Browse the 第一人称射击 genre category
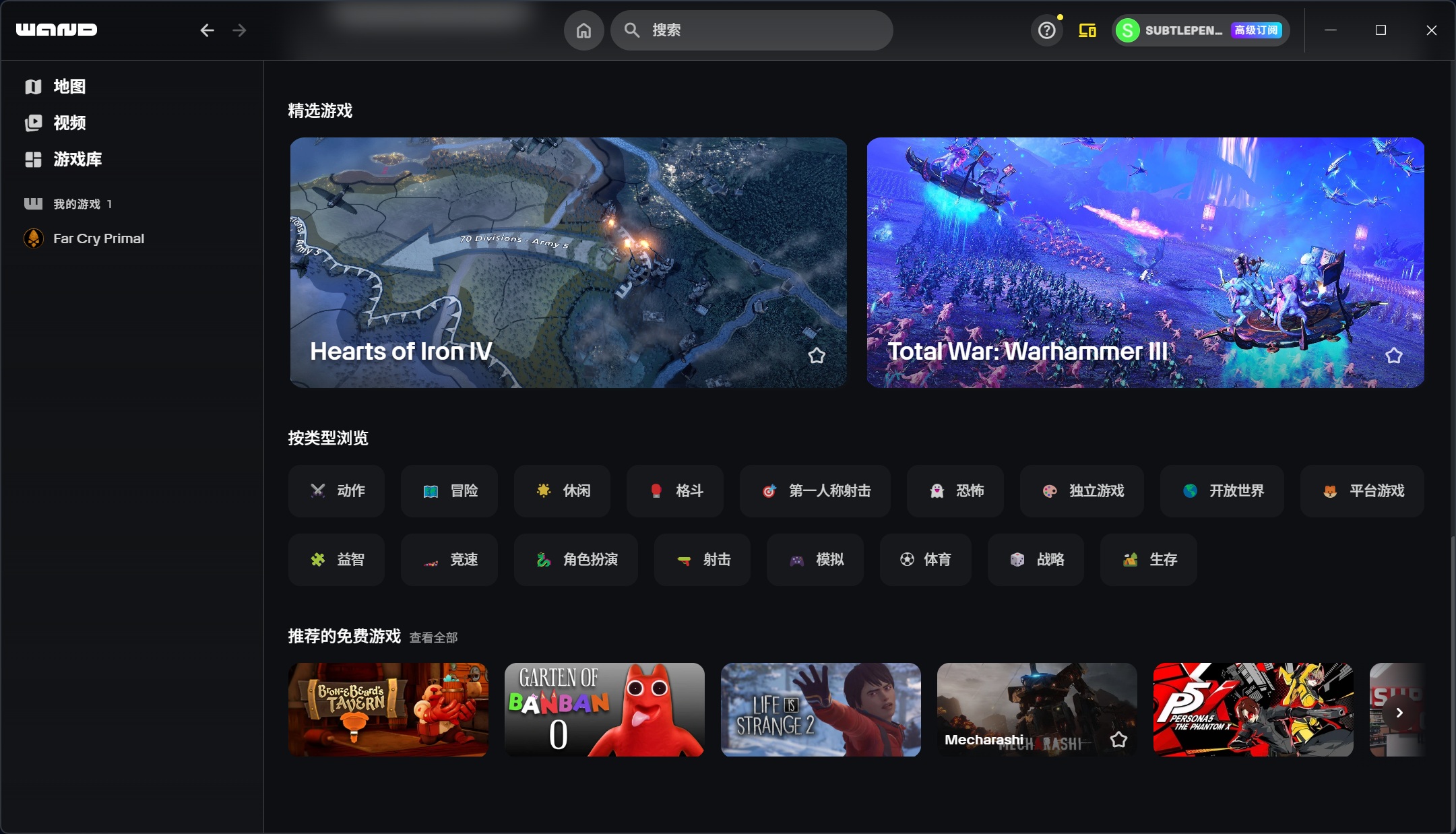 tap(815, 491)
